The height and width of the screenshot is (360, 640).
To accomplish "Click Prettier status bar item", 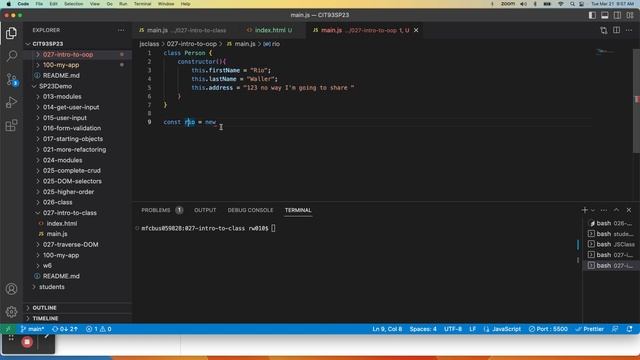I will [589, 329].
